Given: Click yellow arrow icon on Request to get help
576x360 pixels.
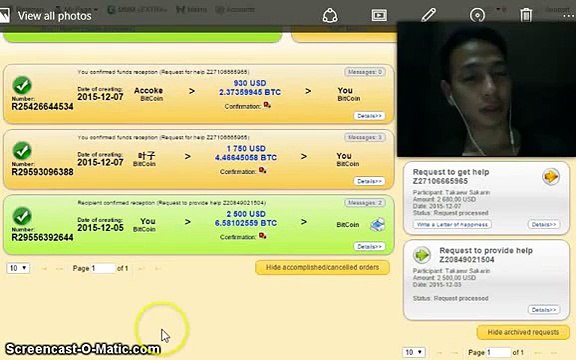Looking at the screenshot, I should (x=551, y=177).
